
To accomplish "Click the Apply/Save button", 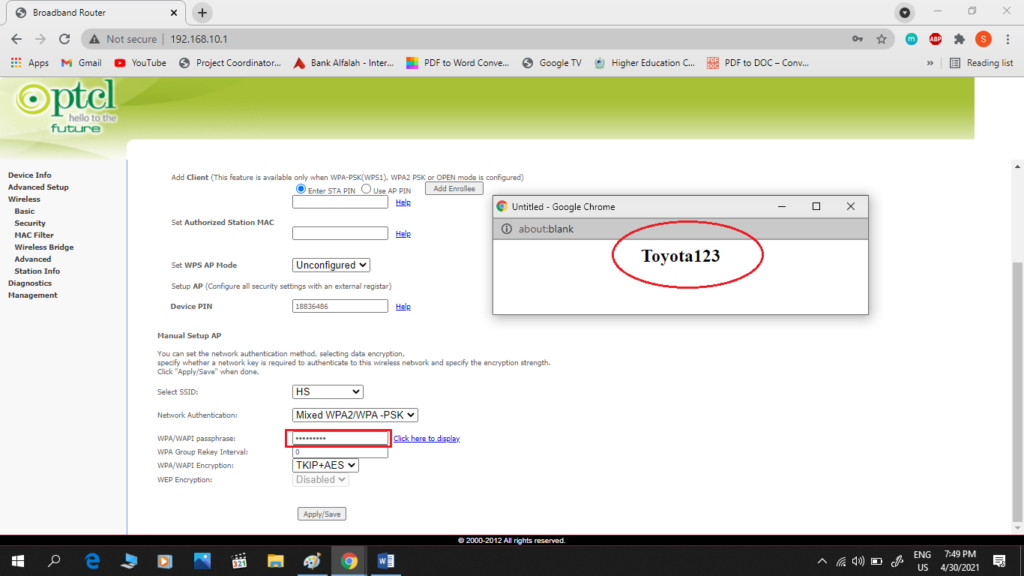I will (x=322, y=514).
